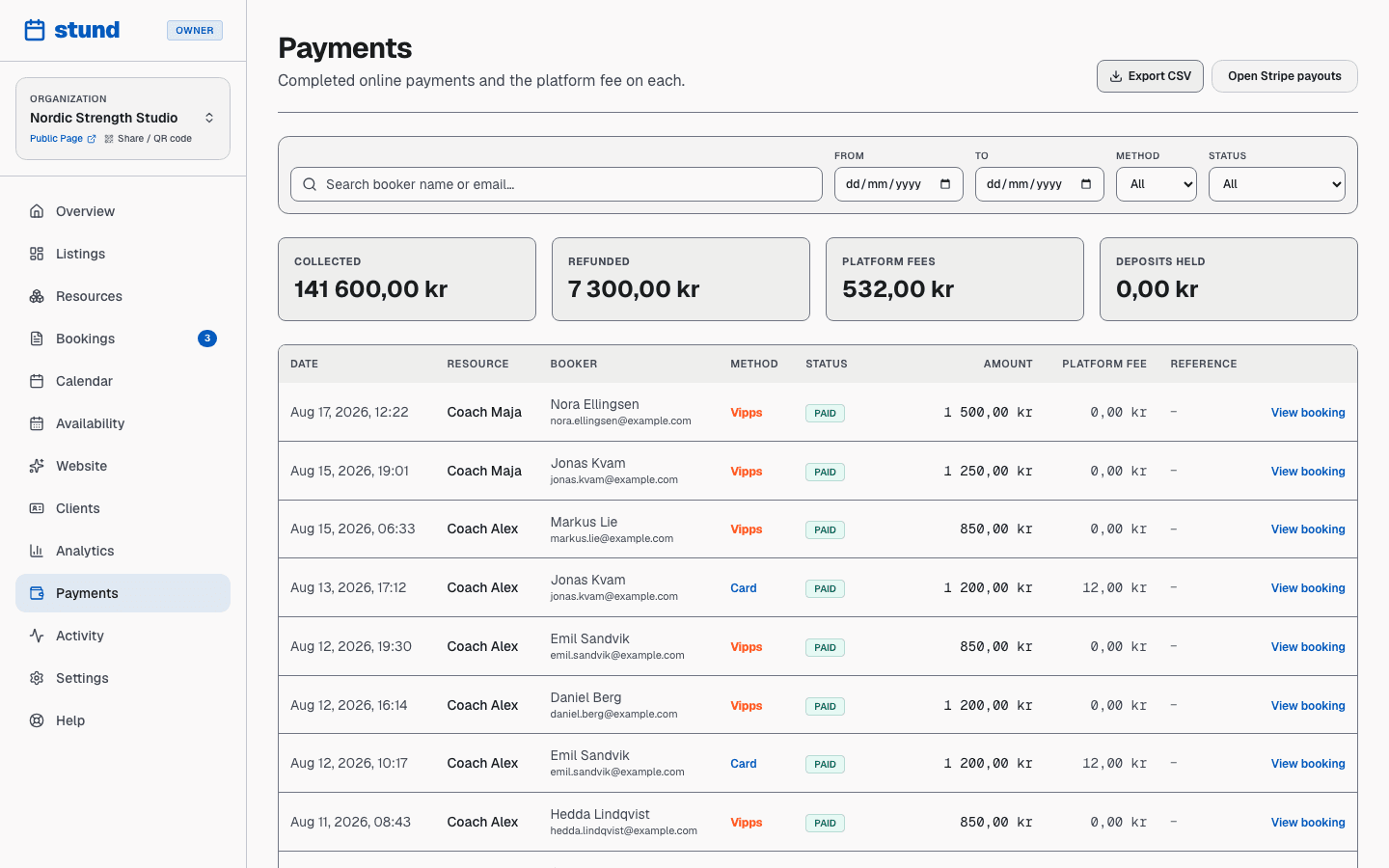The height and width of the screenshot is (868, 1389).
Task: Expand the Nordic Strength Studio organization switcher
Action: click(x=123, y=118)
